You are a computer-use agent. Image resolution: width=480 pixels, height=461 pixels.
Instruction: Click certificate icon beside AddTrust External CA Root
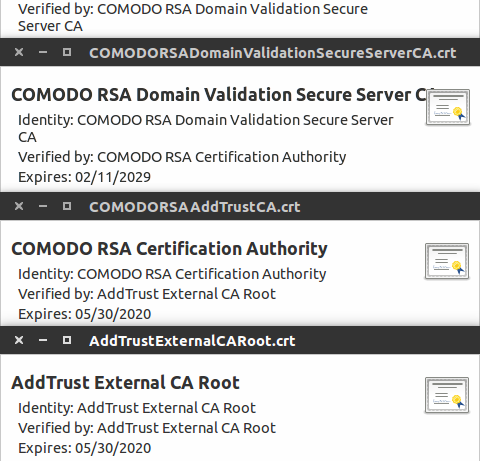[447, 395]
